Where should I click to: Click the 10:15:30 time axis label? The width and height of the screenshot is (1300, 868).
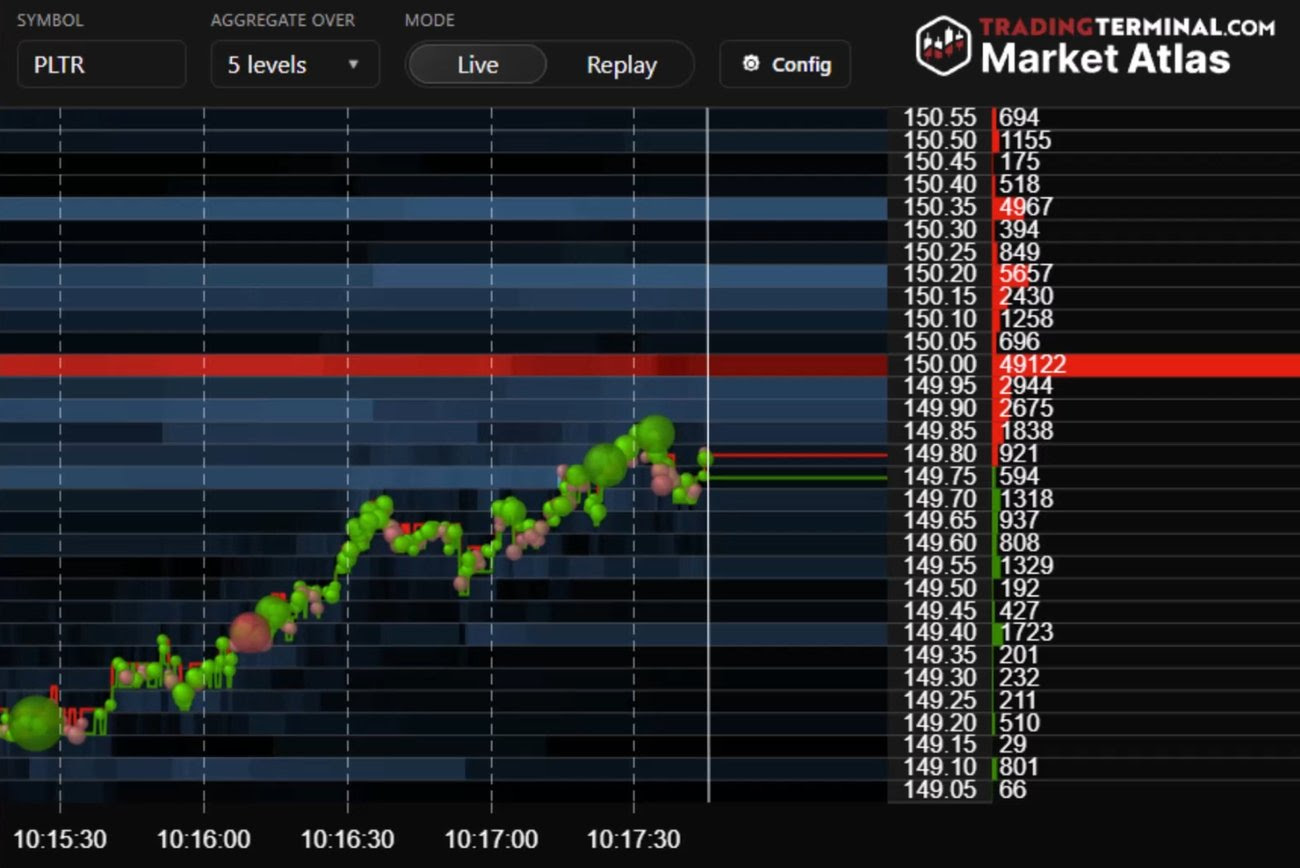point(60,838)
